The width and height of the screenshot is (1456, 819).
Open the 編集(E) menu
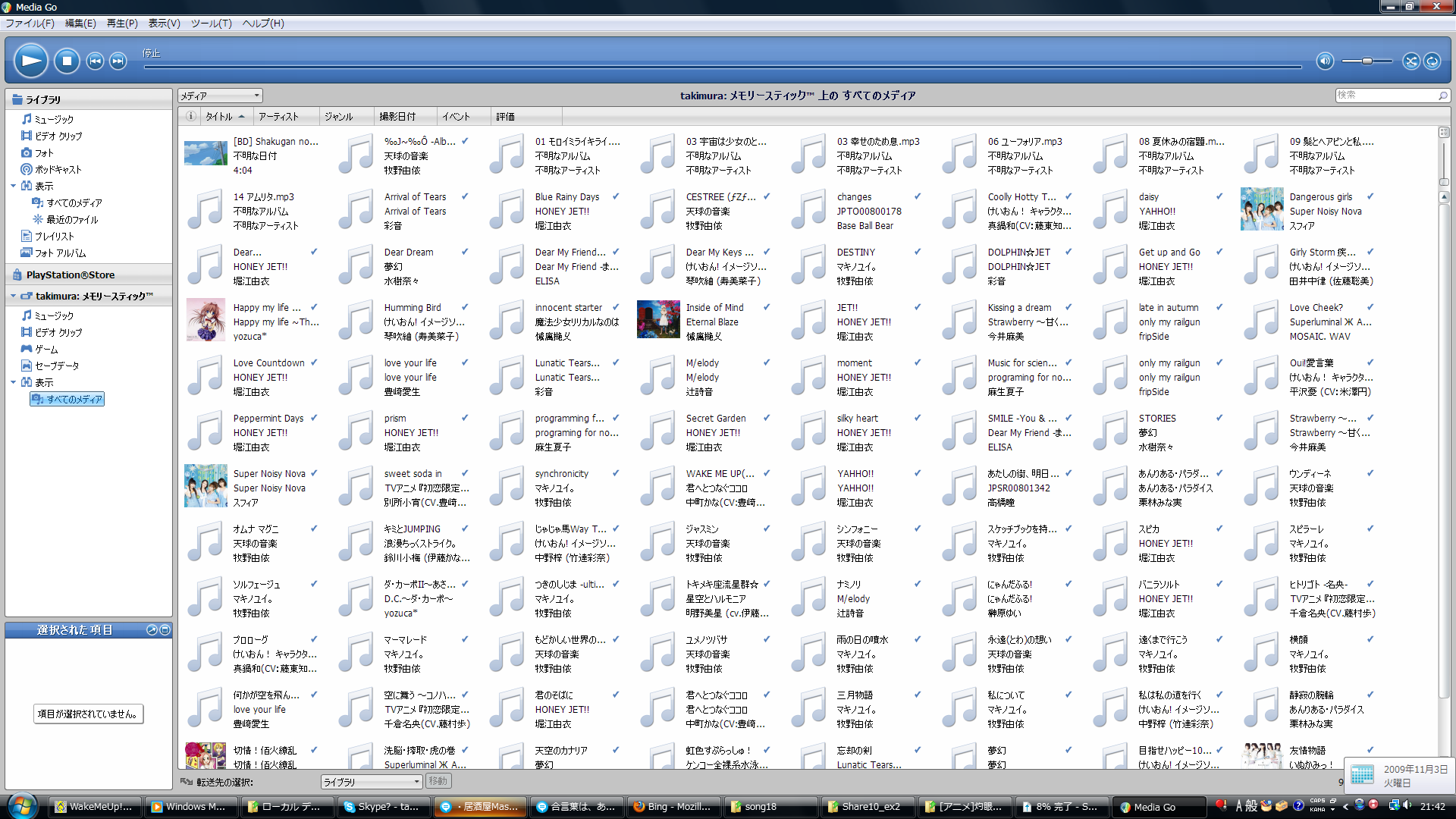80,24
